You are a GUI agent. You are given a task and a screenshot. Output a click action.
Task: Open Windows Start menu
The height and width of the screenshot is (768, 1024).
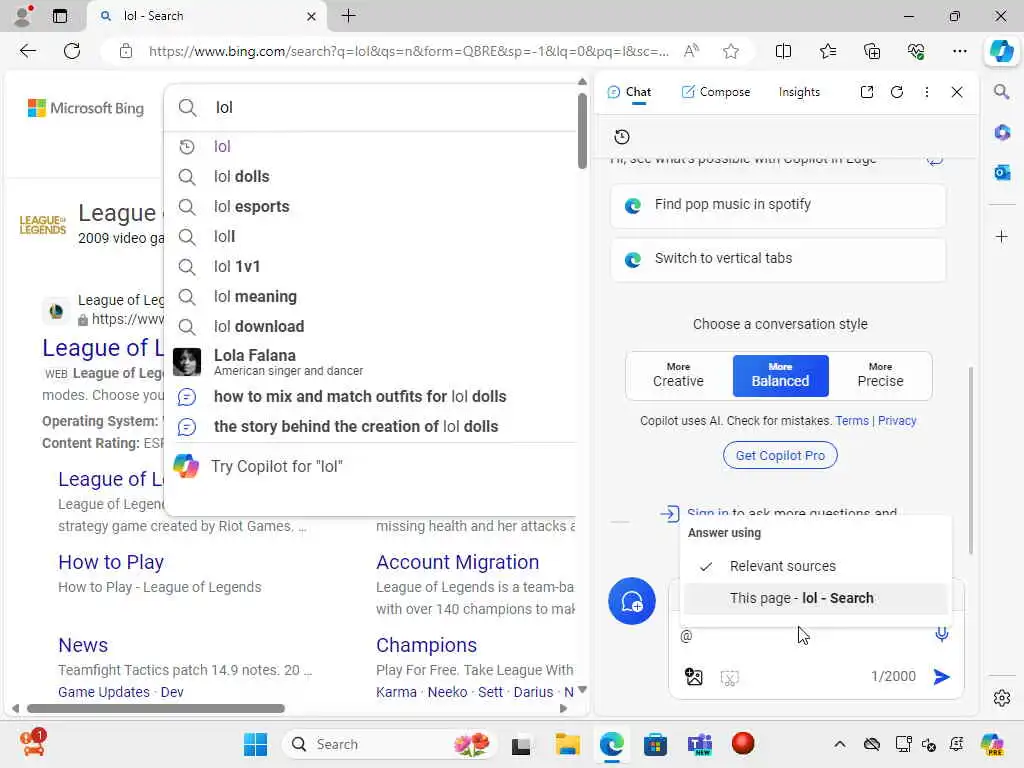pos(255,744)
